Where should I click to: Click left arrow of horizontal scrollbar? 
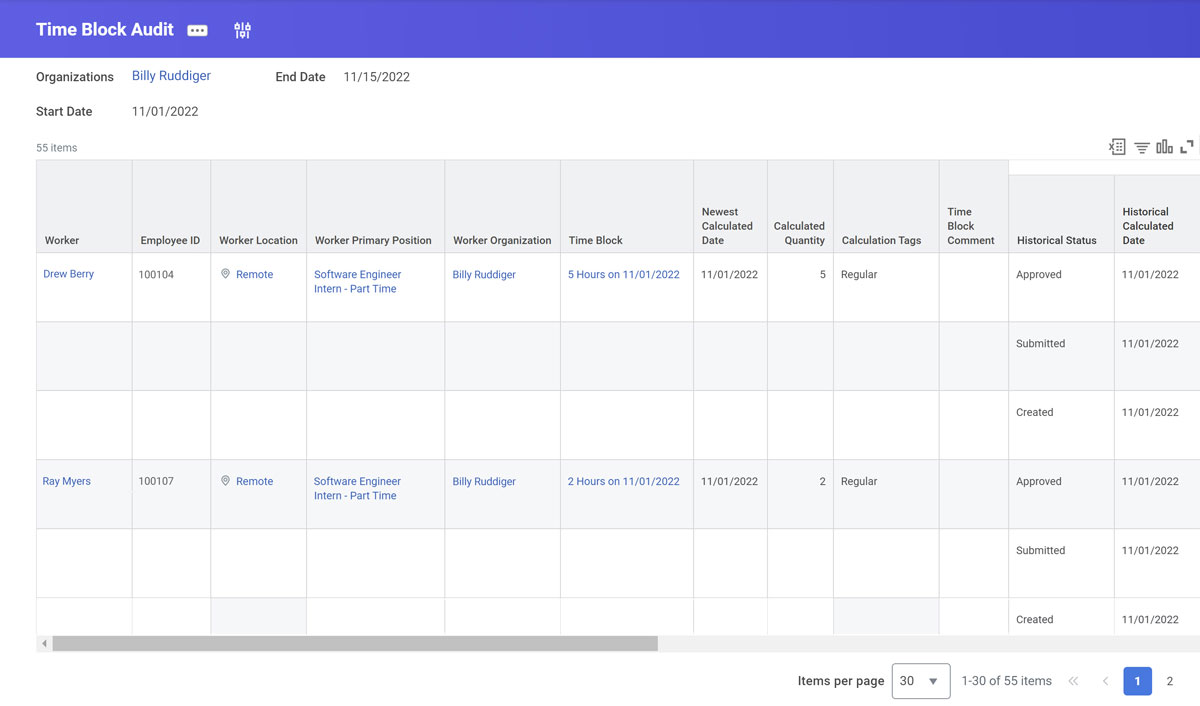tap(44, 644)
